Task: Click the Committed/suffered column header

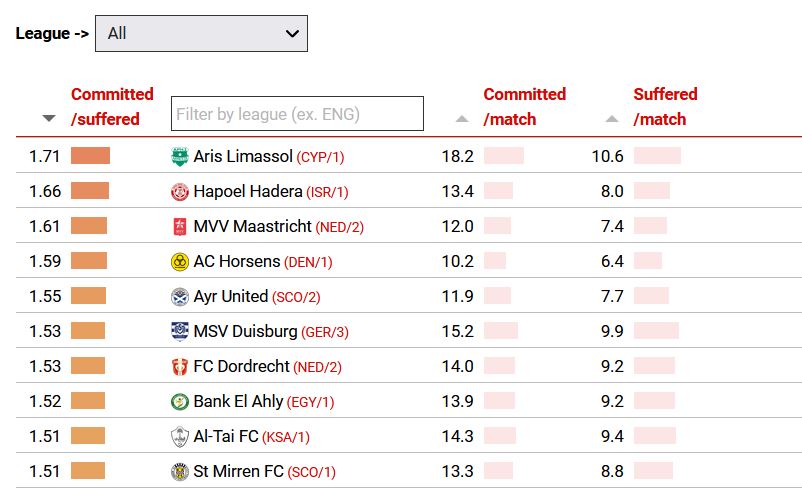Action: pos(112,106)
